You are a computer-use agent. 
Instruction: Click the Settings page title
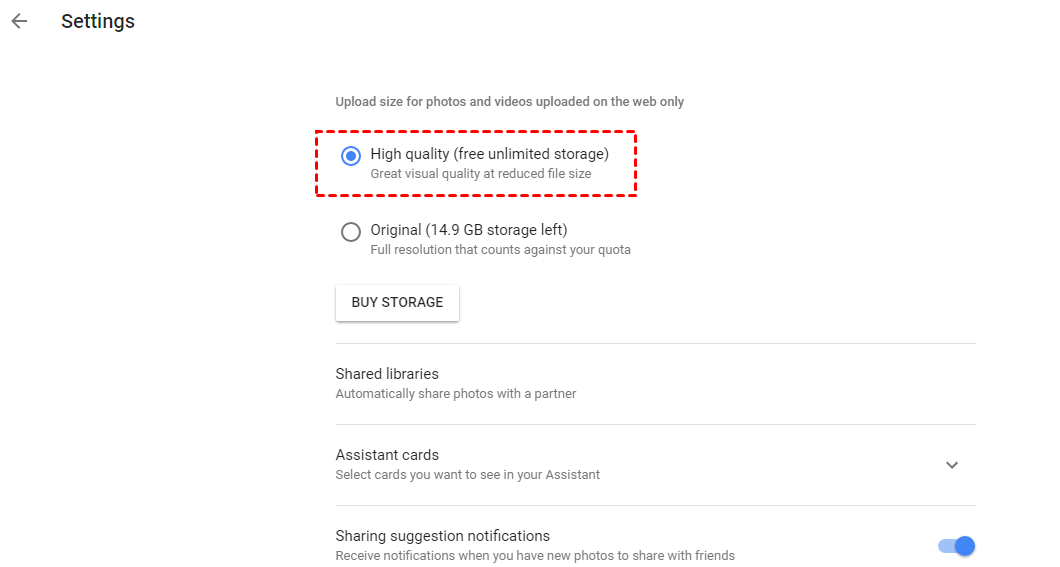pos(98,21)
